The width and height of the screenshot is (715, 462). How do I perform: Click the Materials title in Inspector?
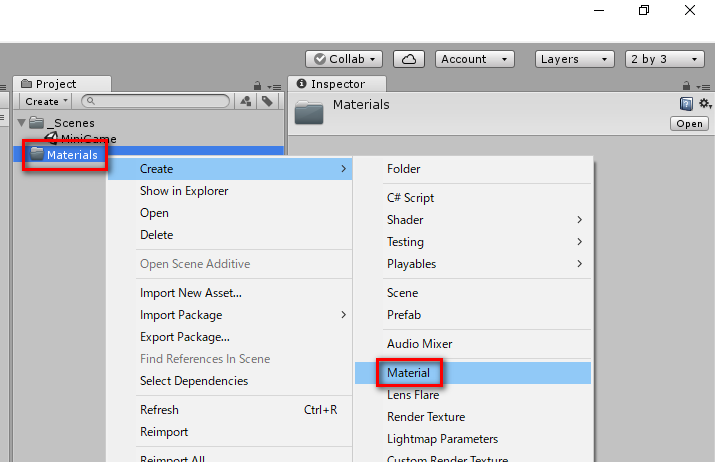361,104
